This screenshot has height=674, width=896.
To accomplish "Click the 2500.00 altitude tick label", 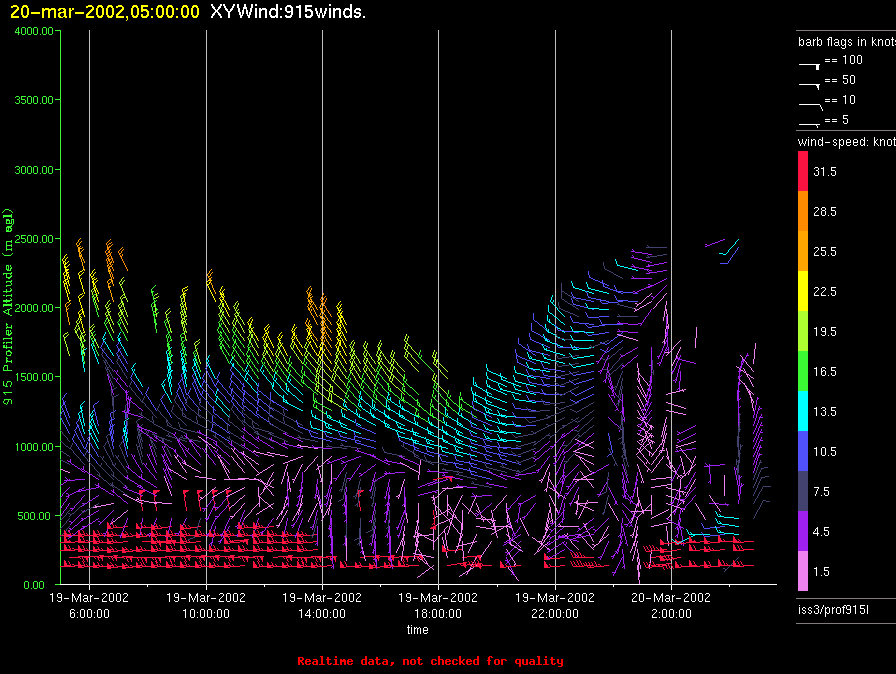I will [x=34, y=239].
